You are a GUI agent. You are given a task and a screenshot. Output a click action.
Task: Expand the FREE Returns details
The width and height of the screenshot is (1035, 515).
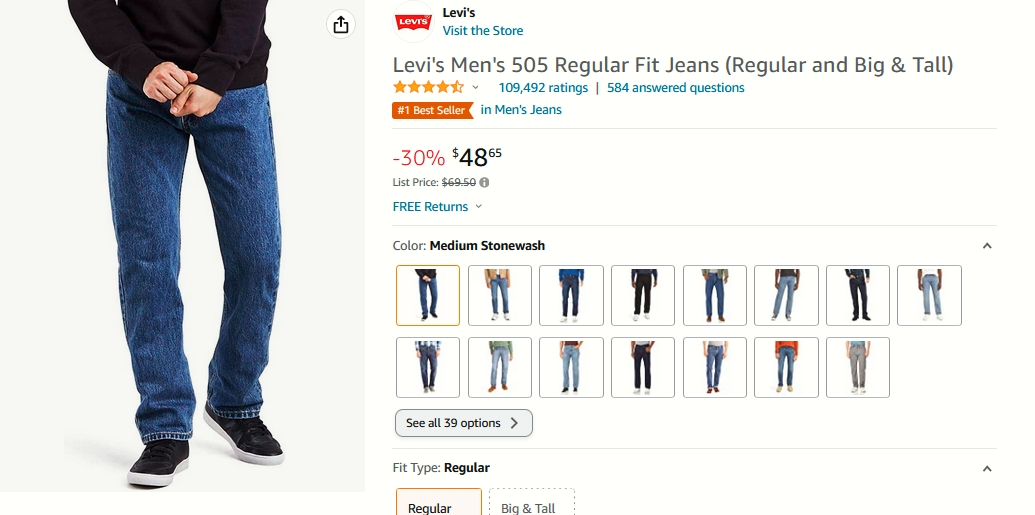[438, 207]
